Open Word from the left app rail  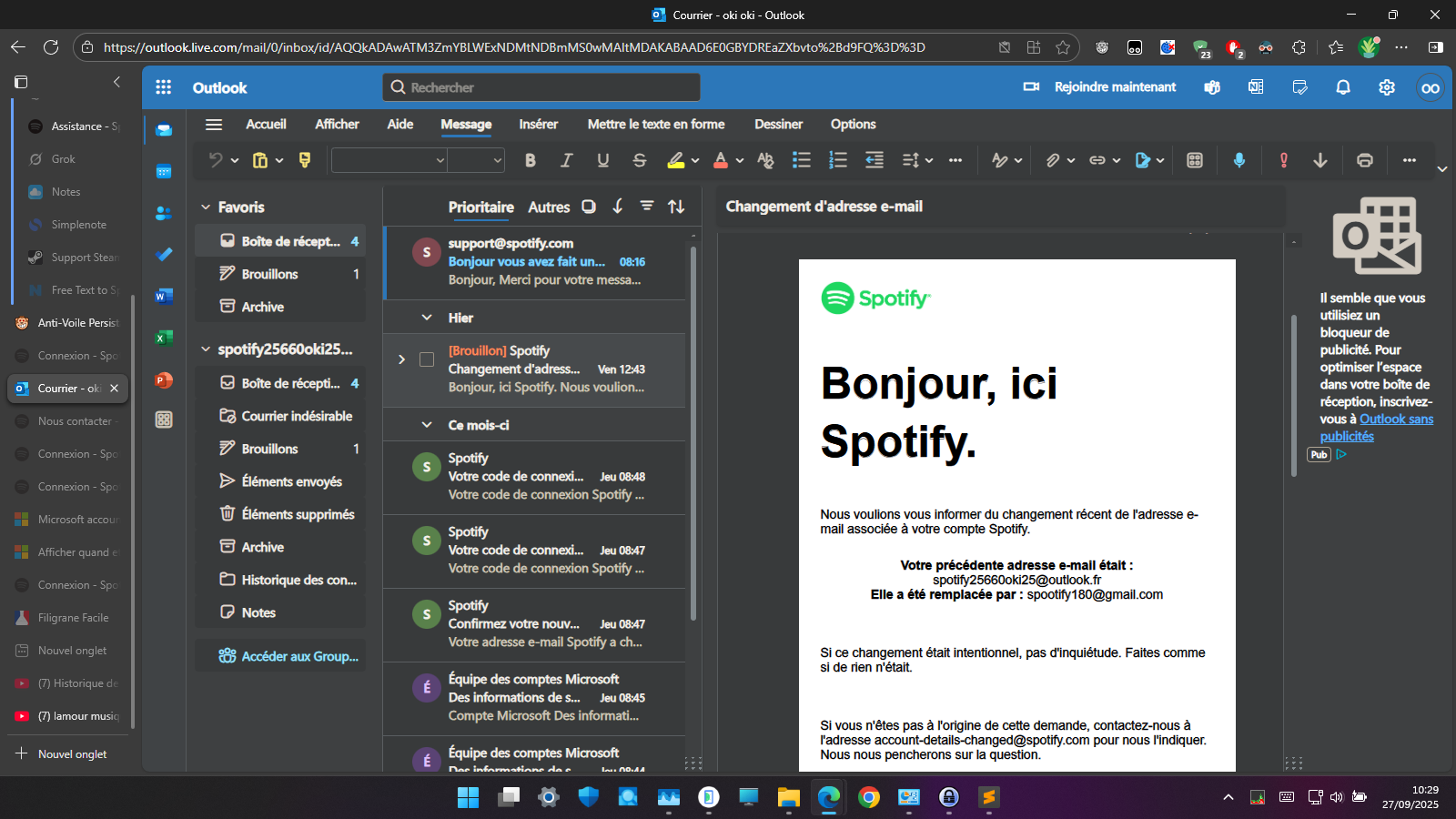click(x=164, y=296)
